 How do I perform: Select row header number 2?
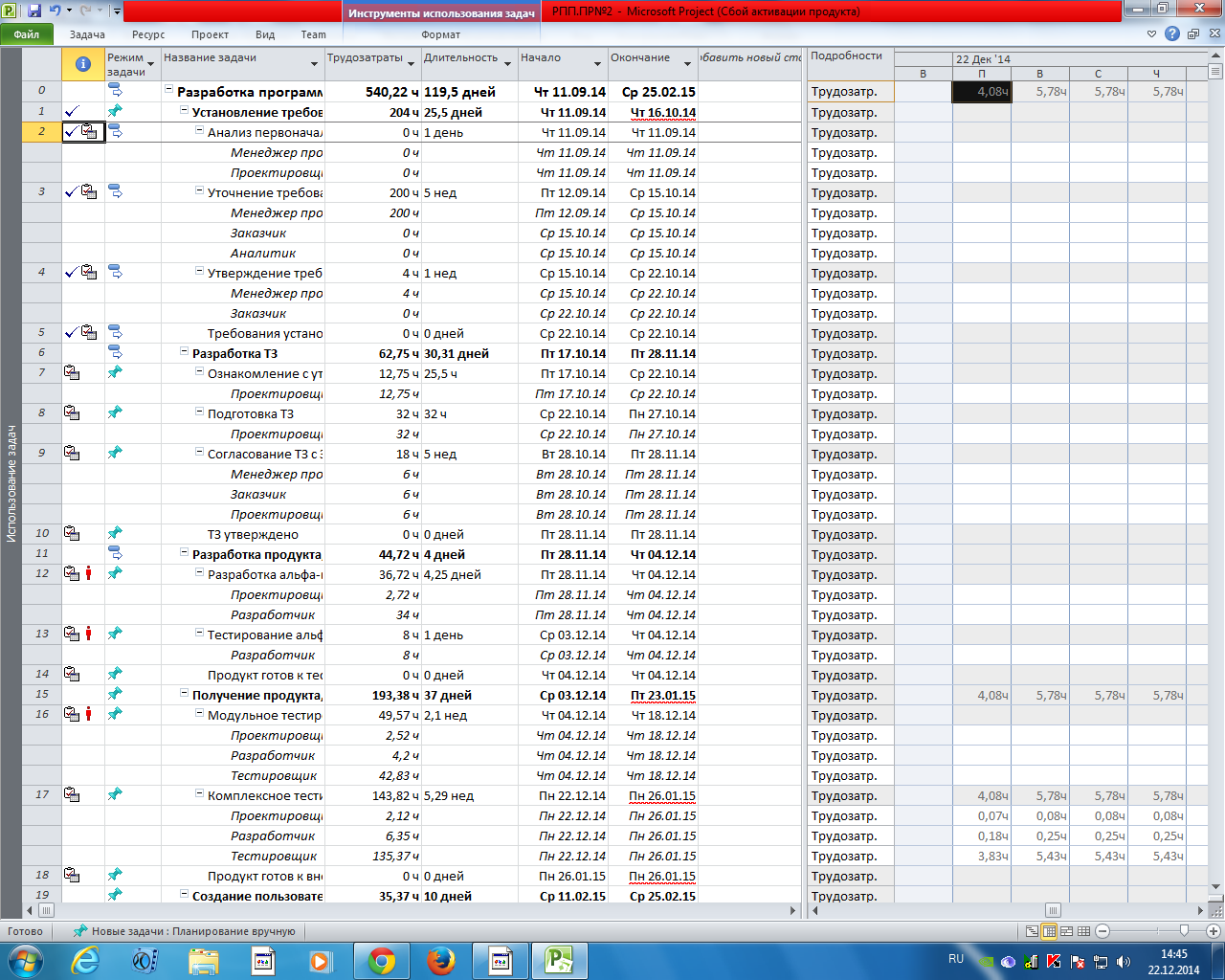click(41, 132)
